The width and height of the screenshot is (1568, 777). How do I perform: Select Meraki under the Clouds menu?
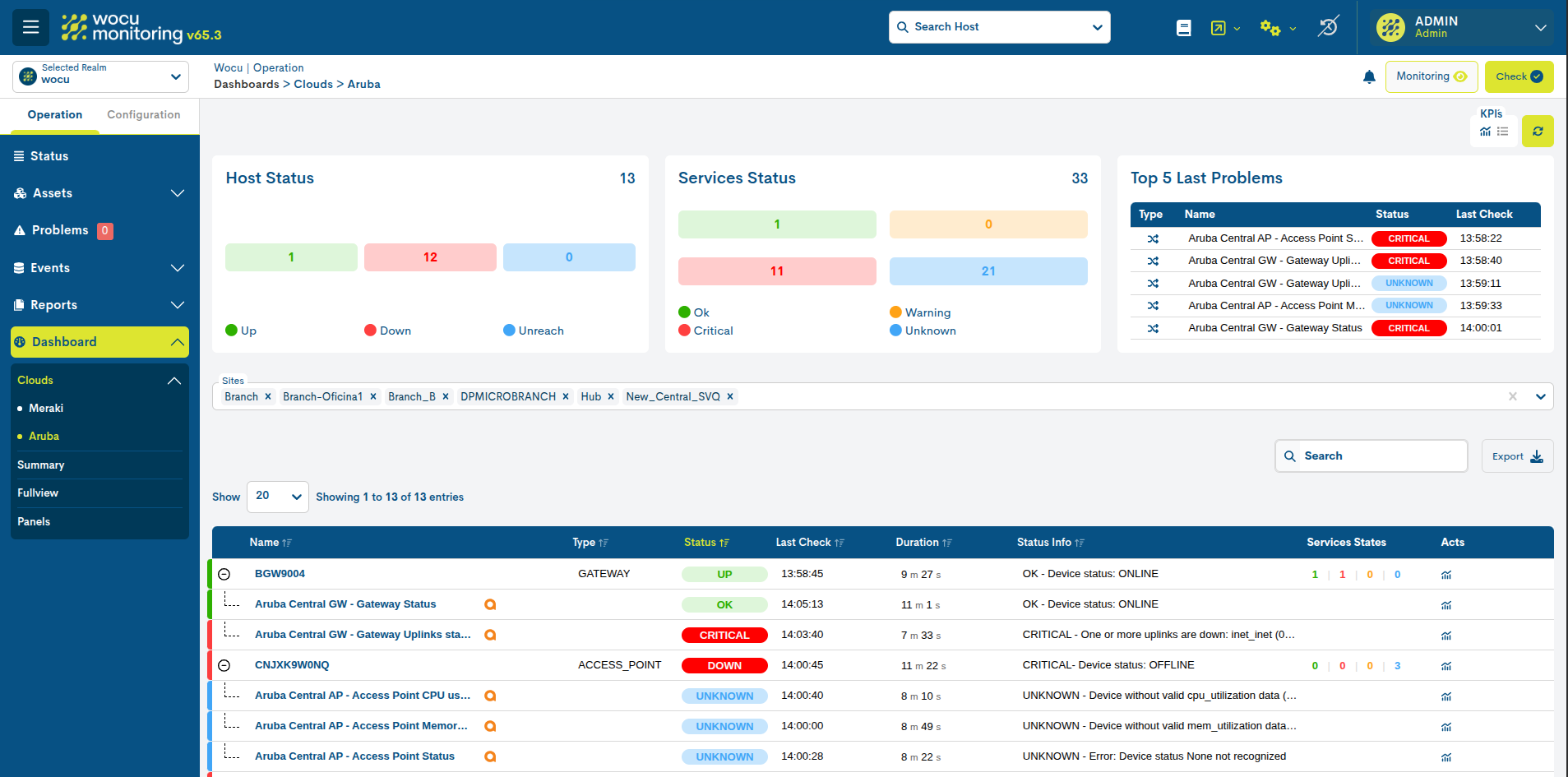coord(46,409)
